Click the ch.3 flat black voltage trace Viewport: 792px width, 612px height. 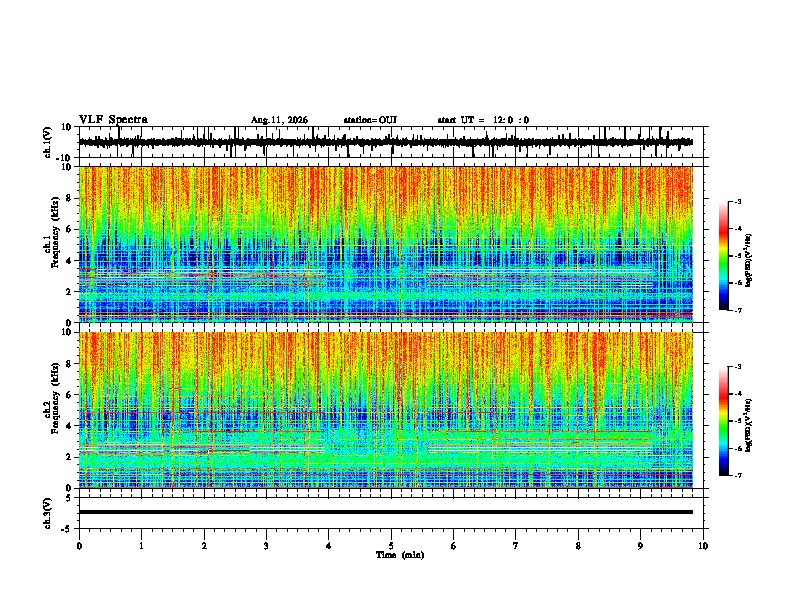(x=385, y=512)
